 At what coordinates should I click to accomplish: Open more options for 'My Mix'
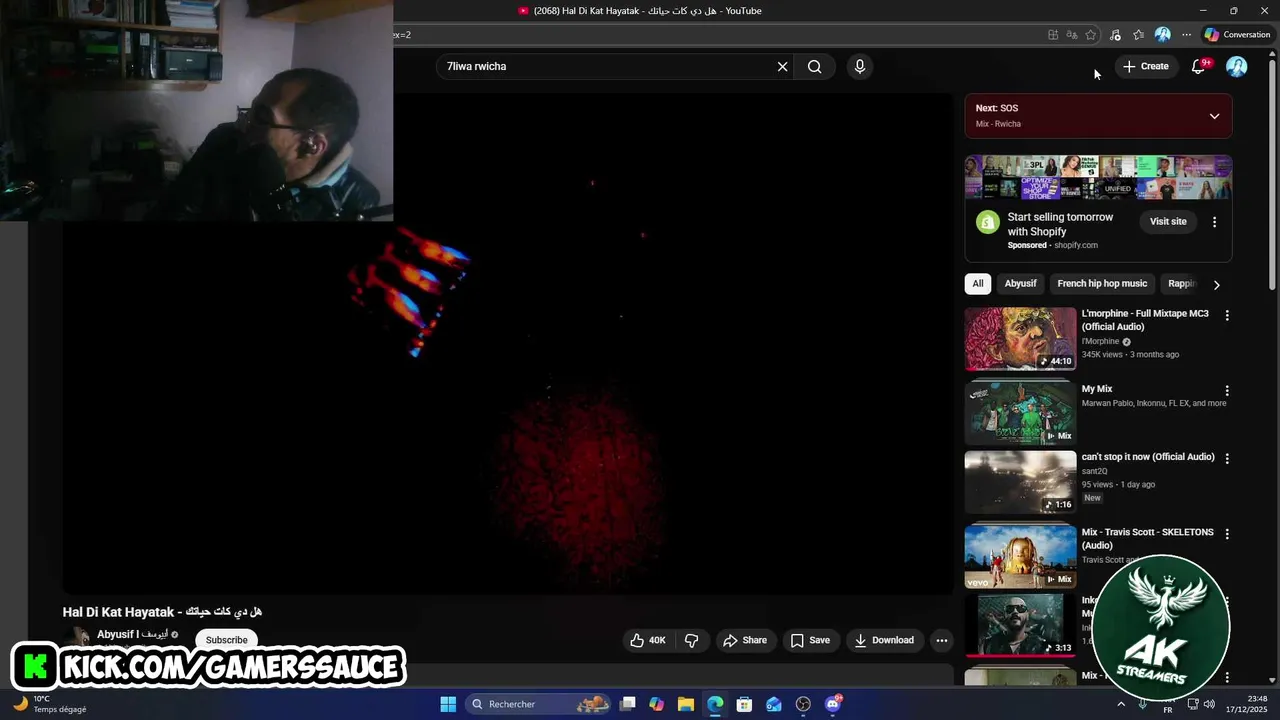(x=1227, y=391)
